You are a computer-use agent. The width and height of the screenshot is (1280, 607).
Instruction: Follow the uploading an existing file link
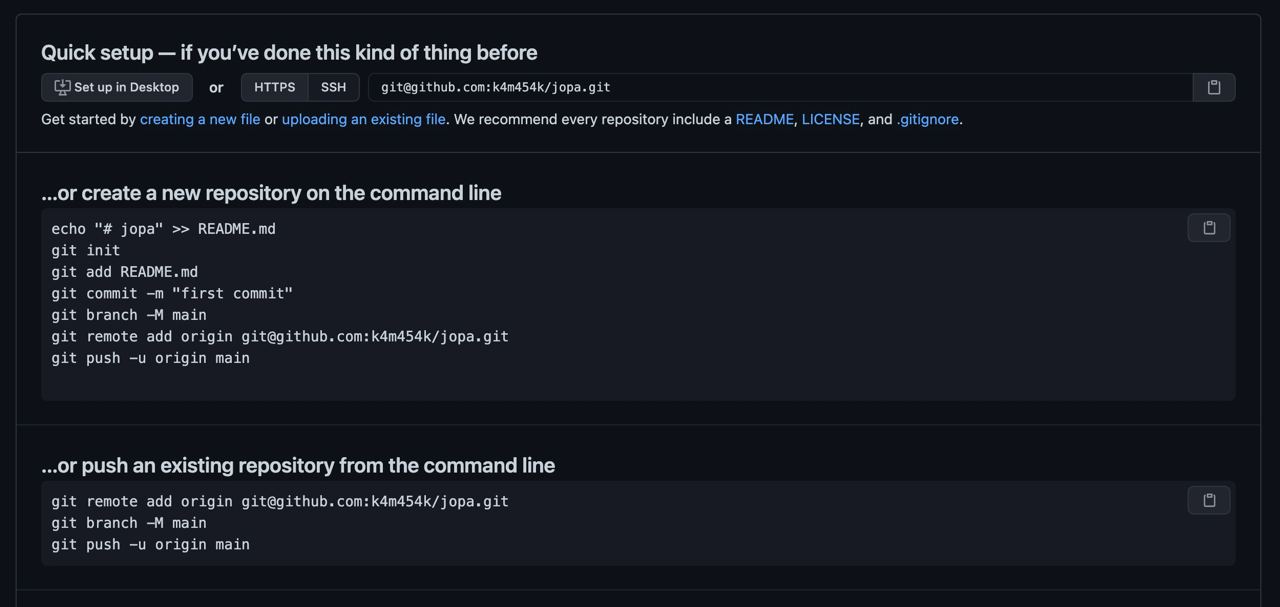pos(364,119)
